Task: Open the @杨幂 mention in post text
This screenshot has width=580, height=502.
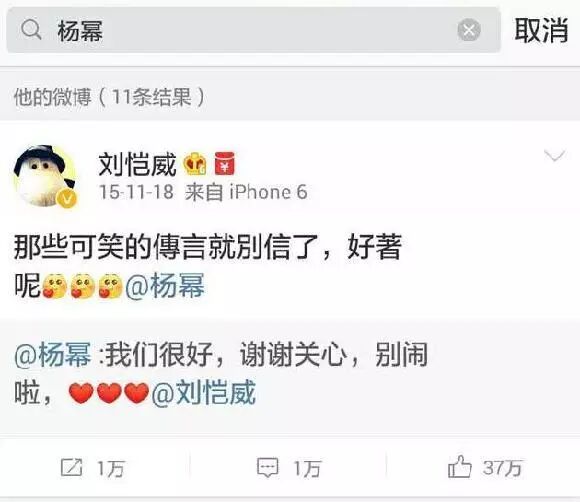Action: click(x=165, y=286)
